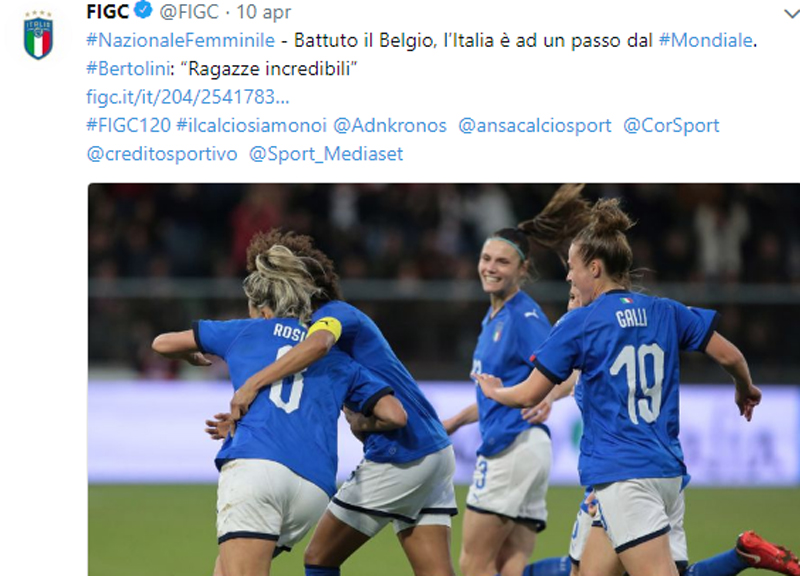Open the #Mondiale hashtag

tap(706, 40)
